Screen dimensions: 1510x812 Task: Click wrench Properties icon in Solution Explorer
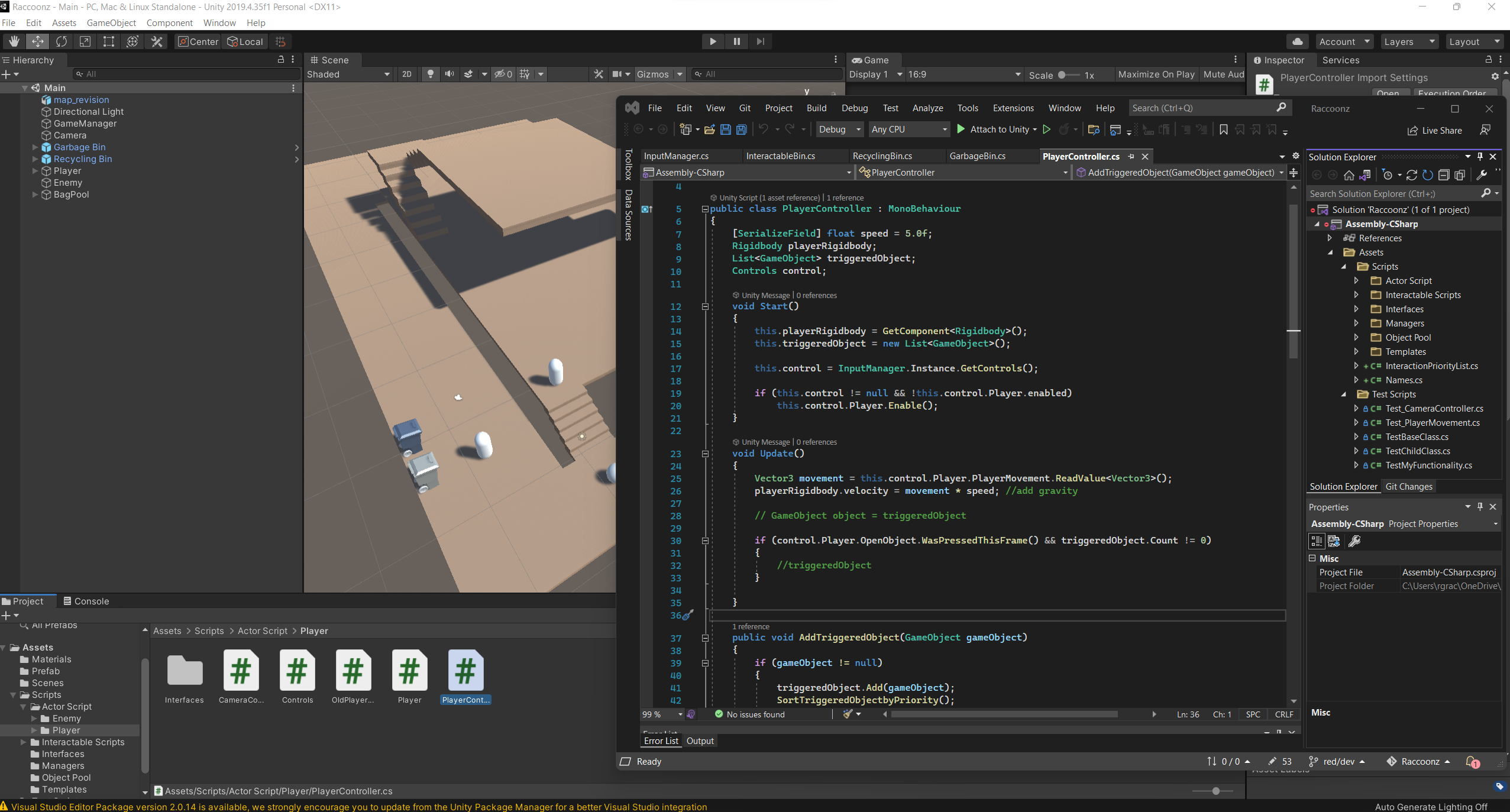pos(1482,175)
